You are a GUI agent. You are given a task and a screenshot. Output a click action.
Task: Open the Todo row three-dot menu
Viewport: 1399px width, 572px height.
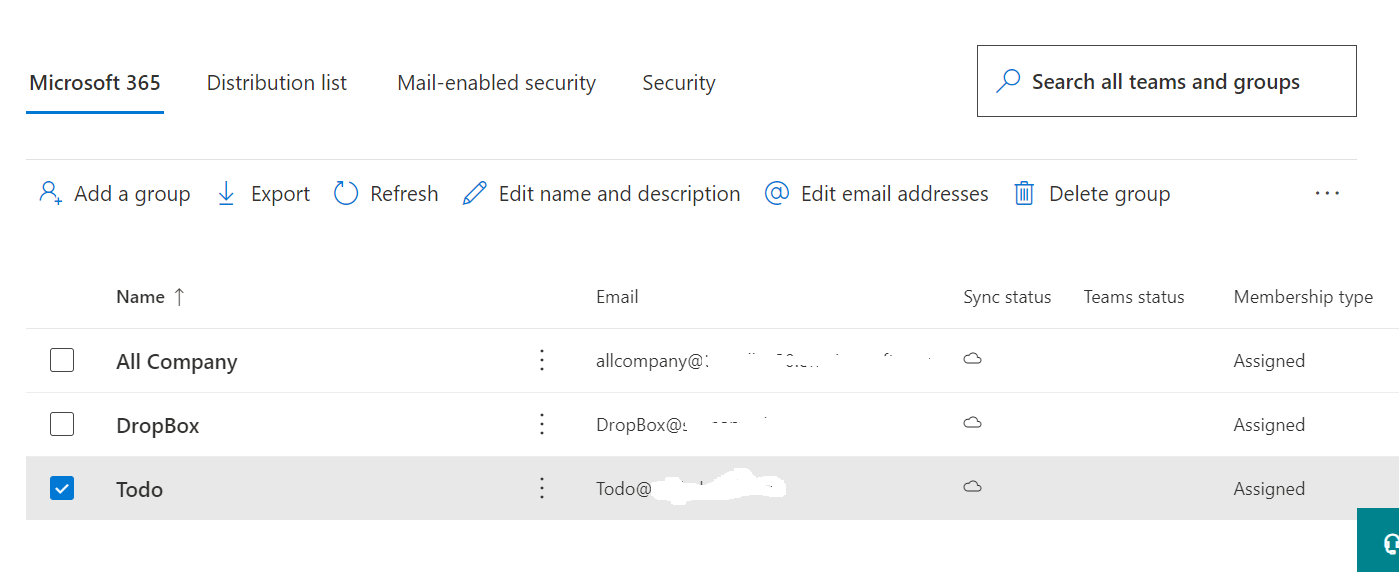(542, 488)
